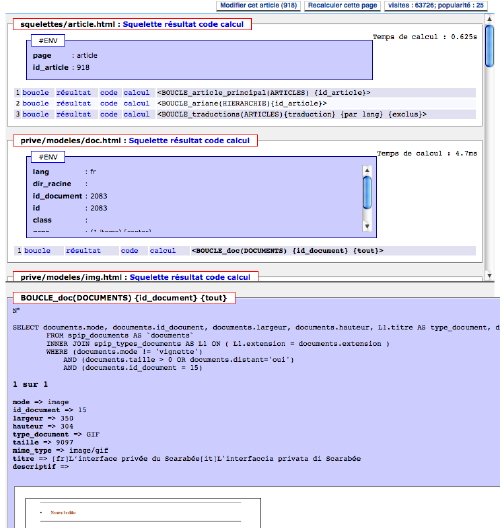Click 'calcul' link for BOUCLE_doc row

[x=163, y=251]
